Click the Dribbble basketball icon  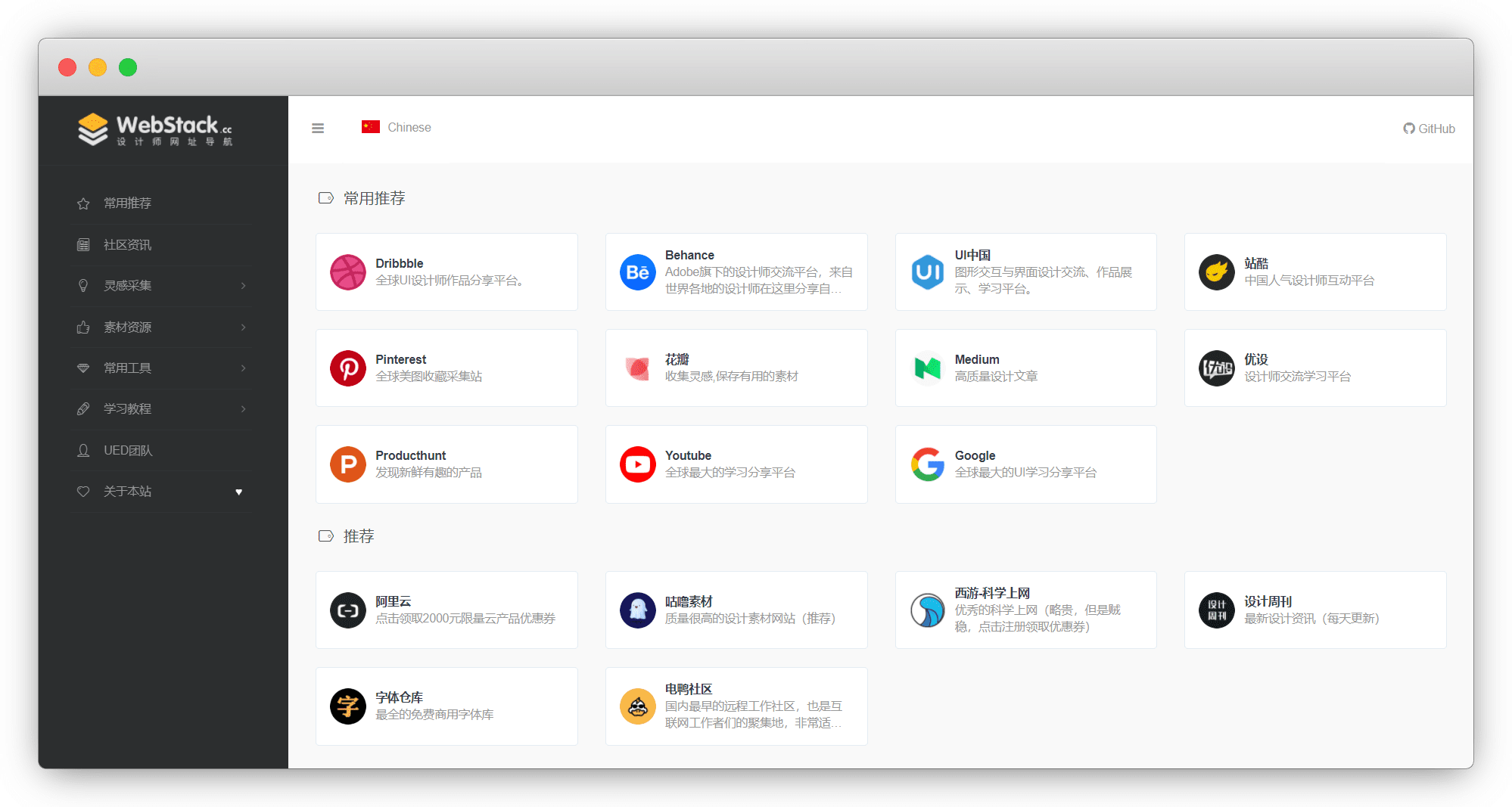pyautogui.click(x=347, y=272)
